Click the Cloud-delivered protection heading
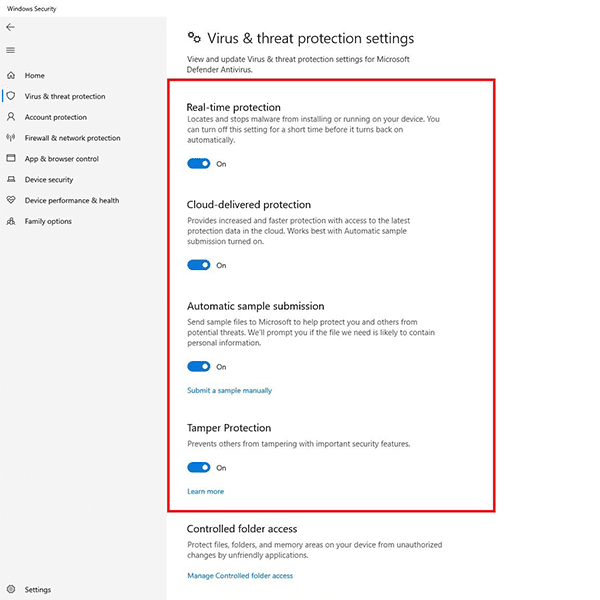Viewport: 600px width, 600px height. point(249,205)
